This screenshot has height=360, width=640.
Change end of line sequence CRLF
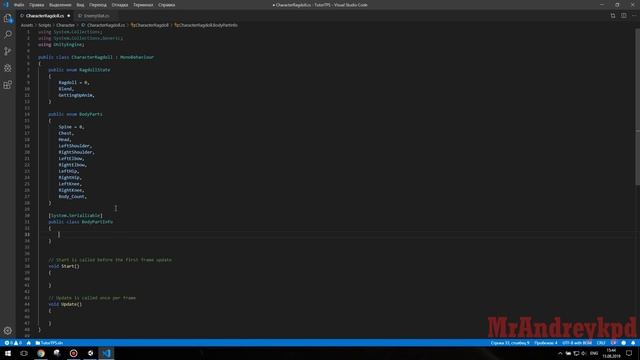(x=601, y=343)
